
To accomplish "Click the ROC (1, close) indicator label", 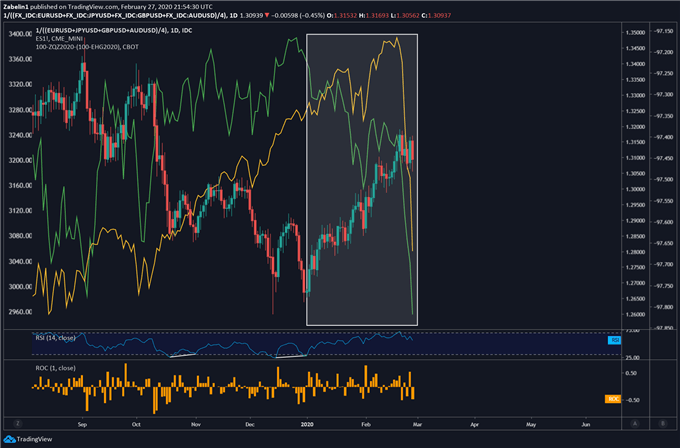I will [55, 368].
